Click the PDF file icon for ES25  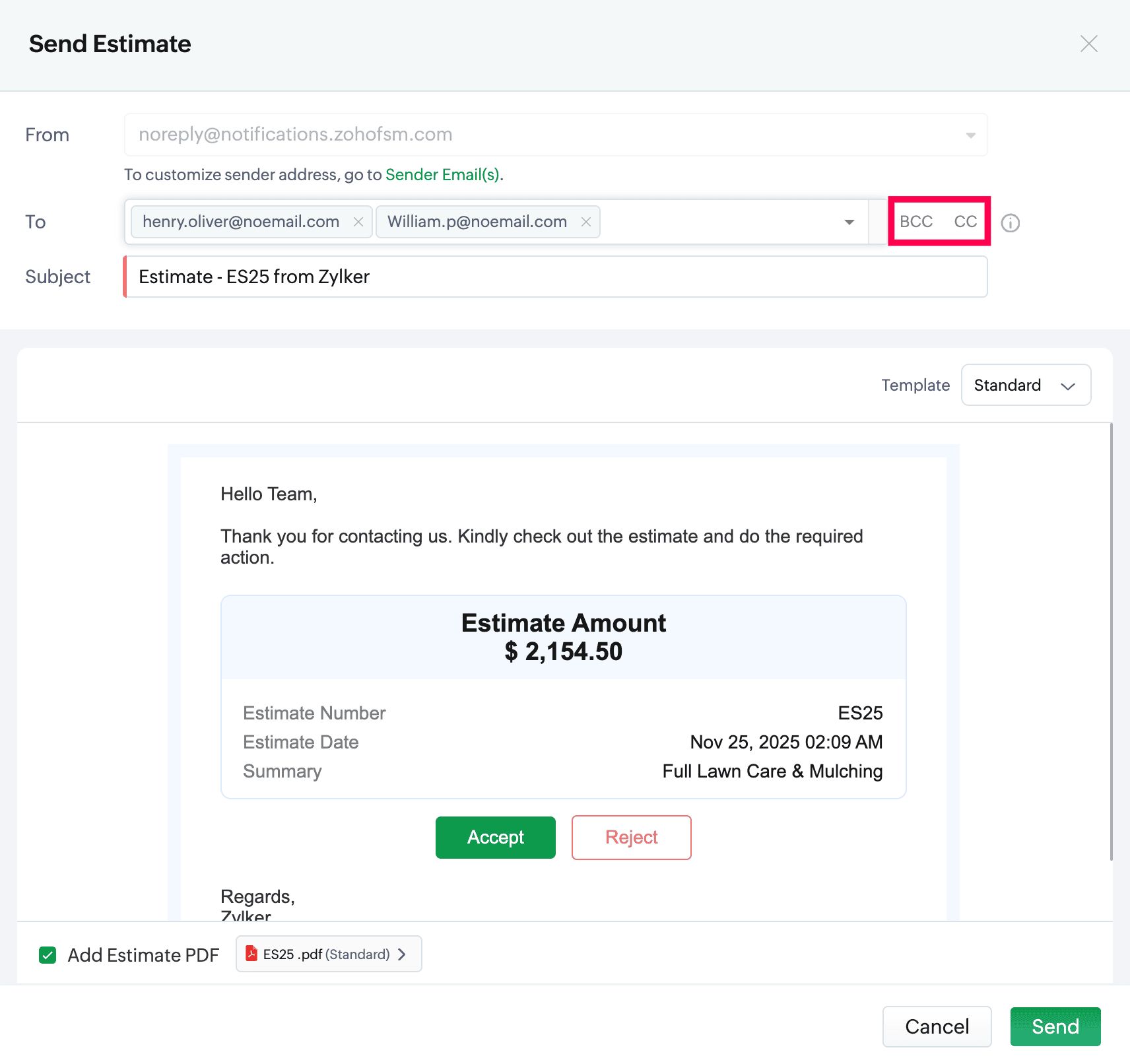251,954
